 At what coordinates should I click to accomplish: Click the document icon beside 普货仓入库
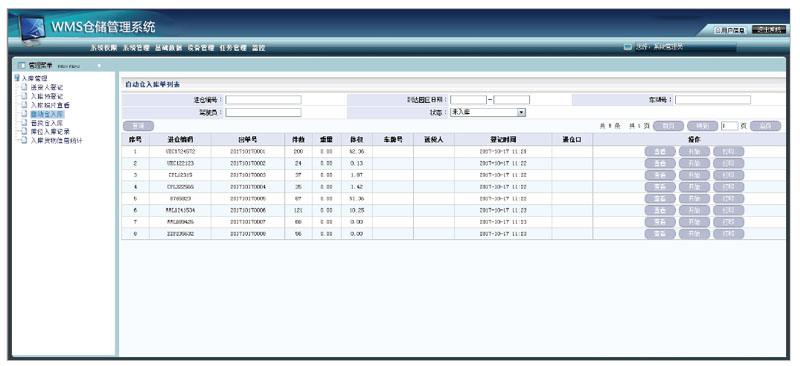click(24, 123)
